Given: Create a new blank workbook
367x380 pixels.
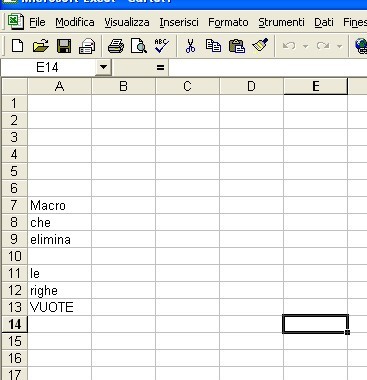Looking at the screenshot, I should coord(17,46).
